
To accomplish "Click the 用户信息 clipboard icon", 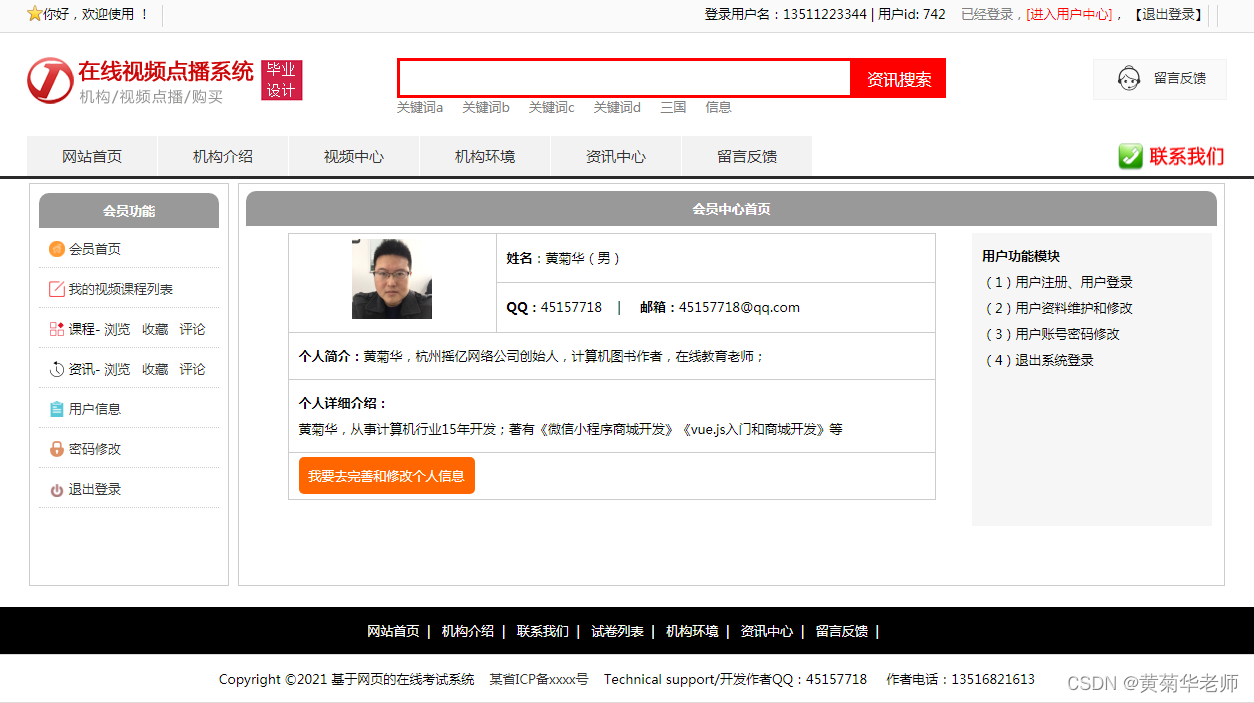I will pos(57,409).
